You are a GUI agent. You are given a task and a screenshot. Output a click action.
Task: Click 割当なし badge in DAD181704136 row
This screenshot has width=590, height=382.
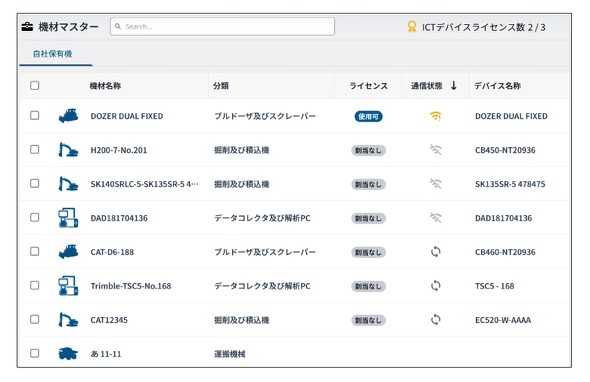tap(368, 218)
